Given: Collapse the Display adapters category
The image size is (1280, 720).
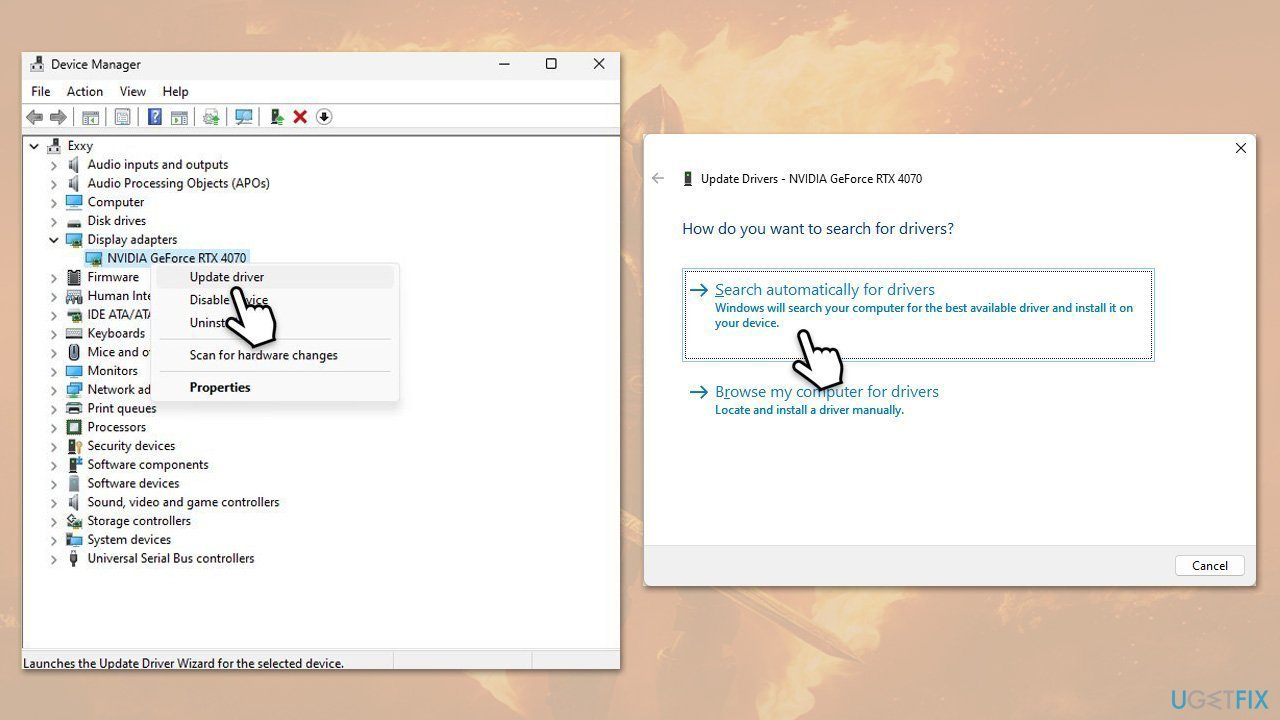Looking at the screenshot, I should tap(54, 240).
